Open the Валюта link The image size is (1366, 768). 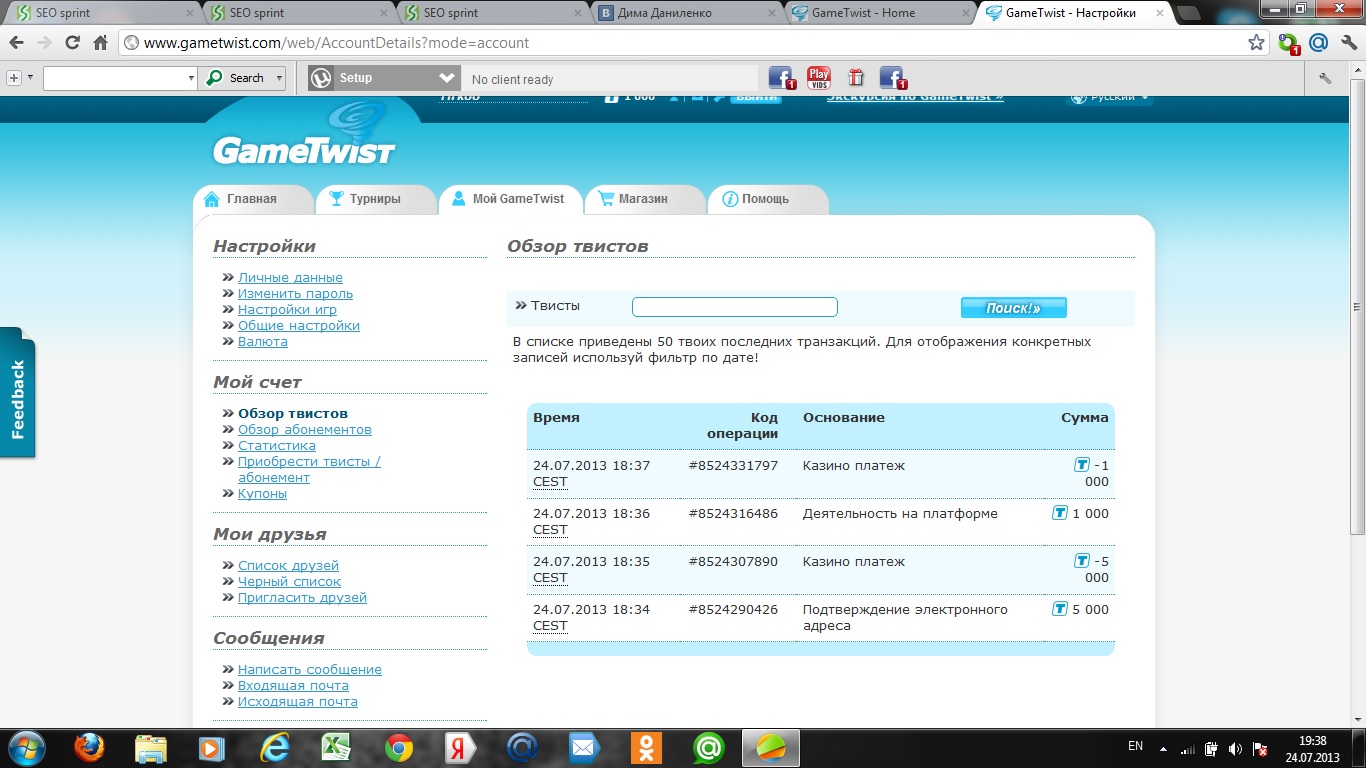(x=263, y=342)
